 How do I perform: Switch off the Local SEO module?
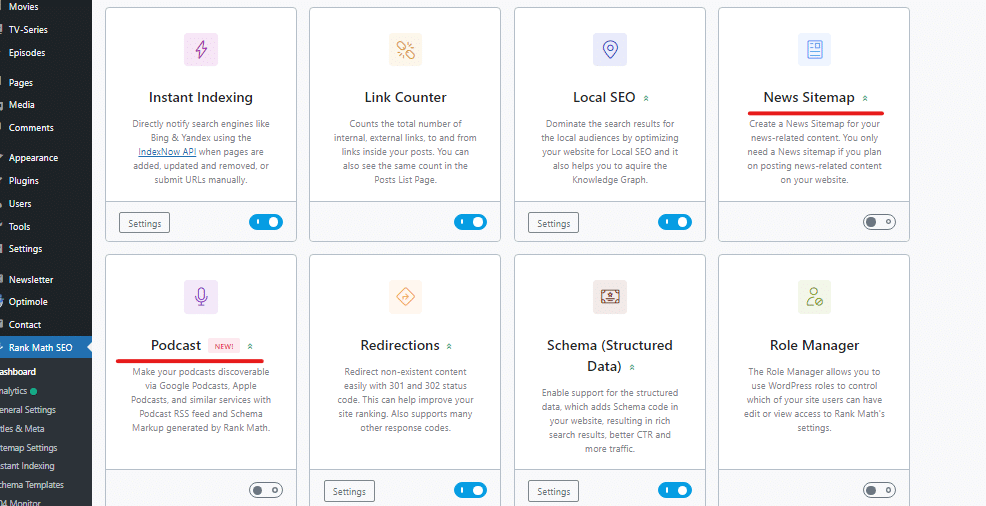tap(675, 222)
